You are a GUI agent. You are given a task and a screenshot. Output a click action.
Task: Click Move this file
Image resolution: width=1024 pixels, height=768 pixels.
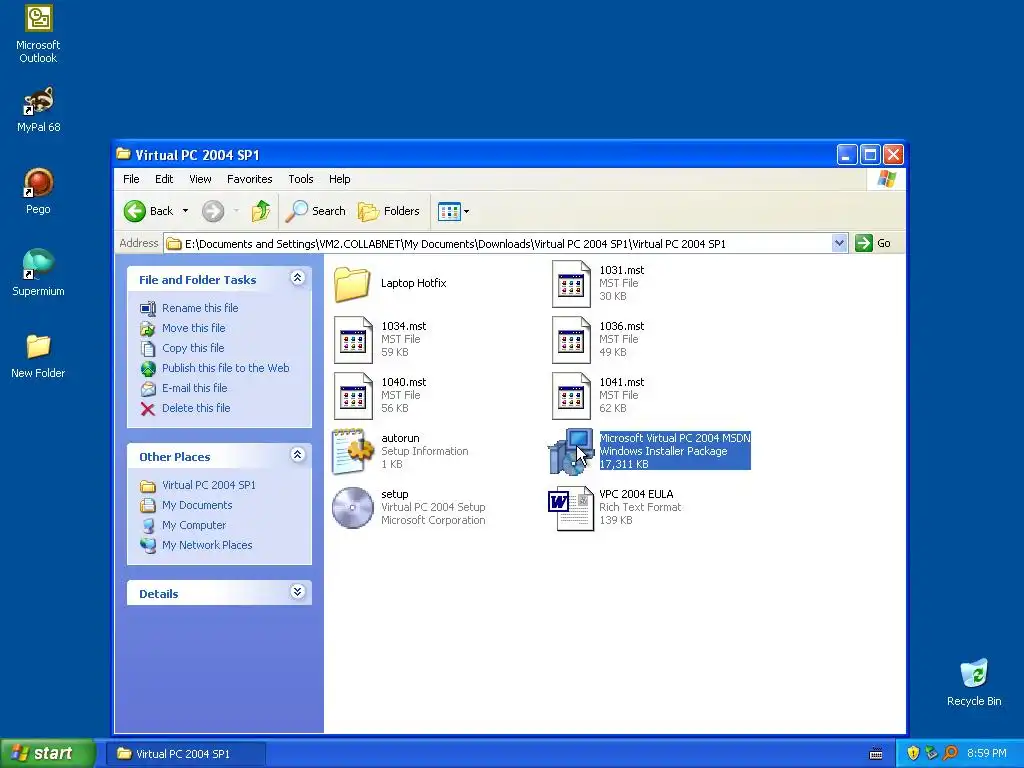[193, 328]
